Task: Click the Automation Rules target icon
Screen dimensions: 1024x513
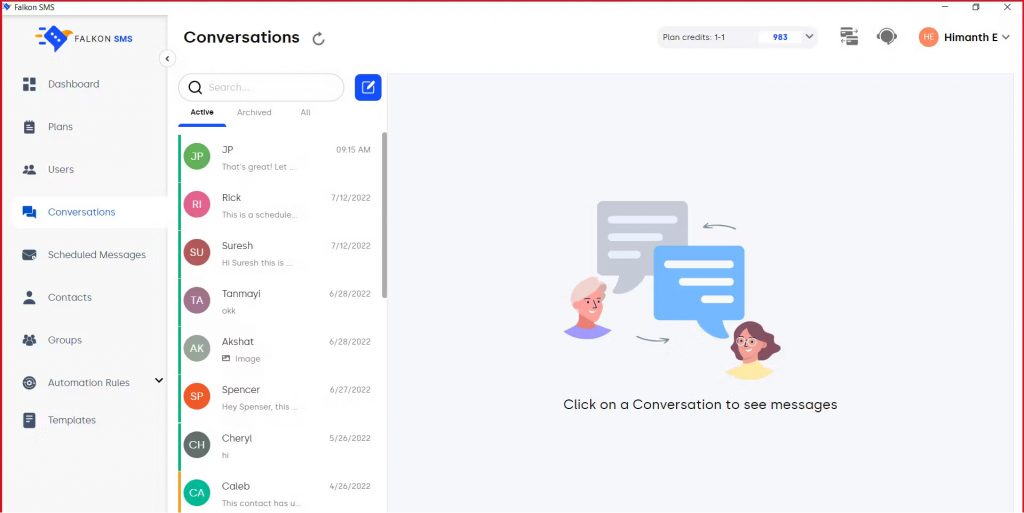Action: point(29,383)
